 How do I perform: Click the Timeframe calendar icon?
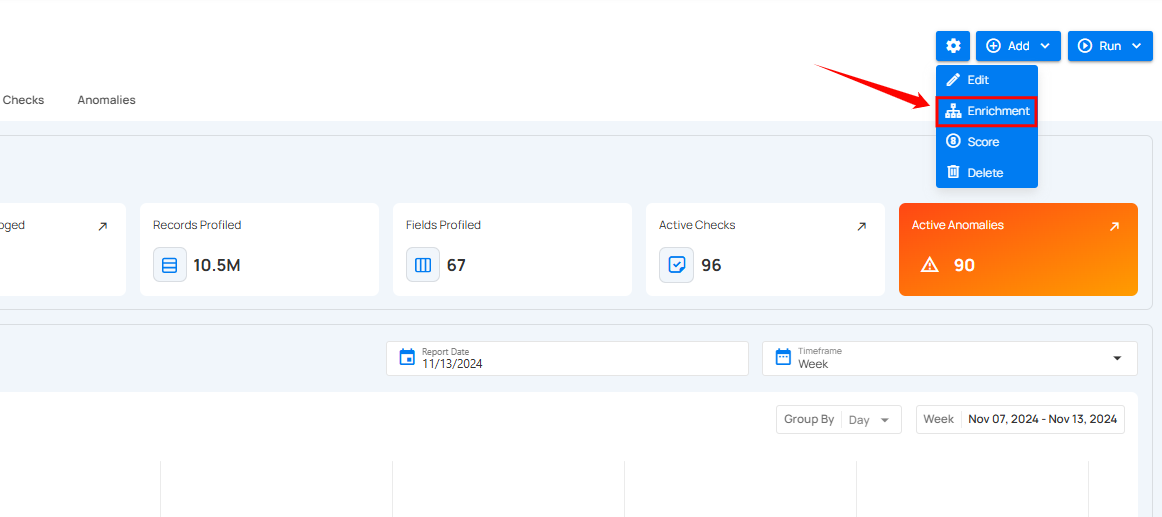pyautogui.click(x=783, y=358)
